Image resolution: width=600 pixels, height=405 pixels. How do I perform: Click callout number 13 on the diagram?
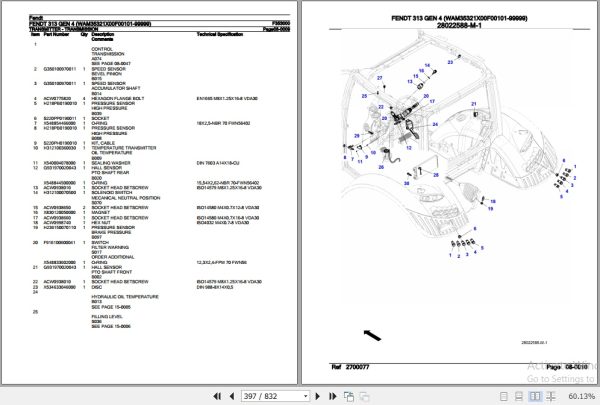(x=410, y=82)
